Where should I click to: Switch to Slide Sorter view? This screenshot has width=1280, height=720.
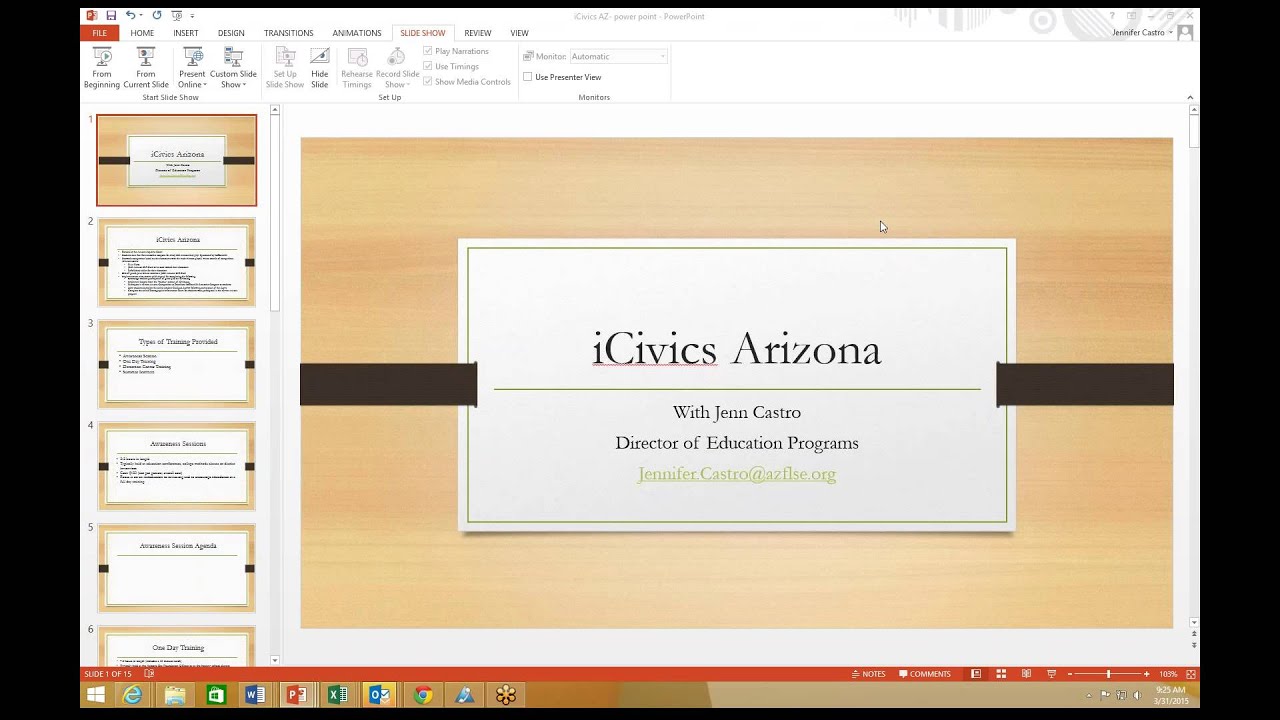pyautogui.click(x=1001, y=674)
